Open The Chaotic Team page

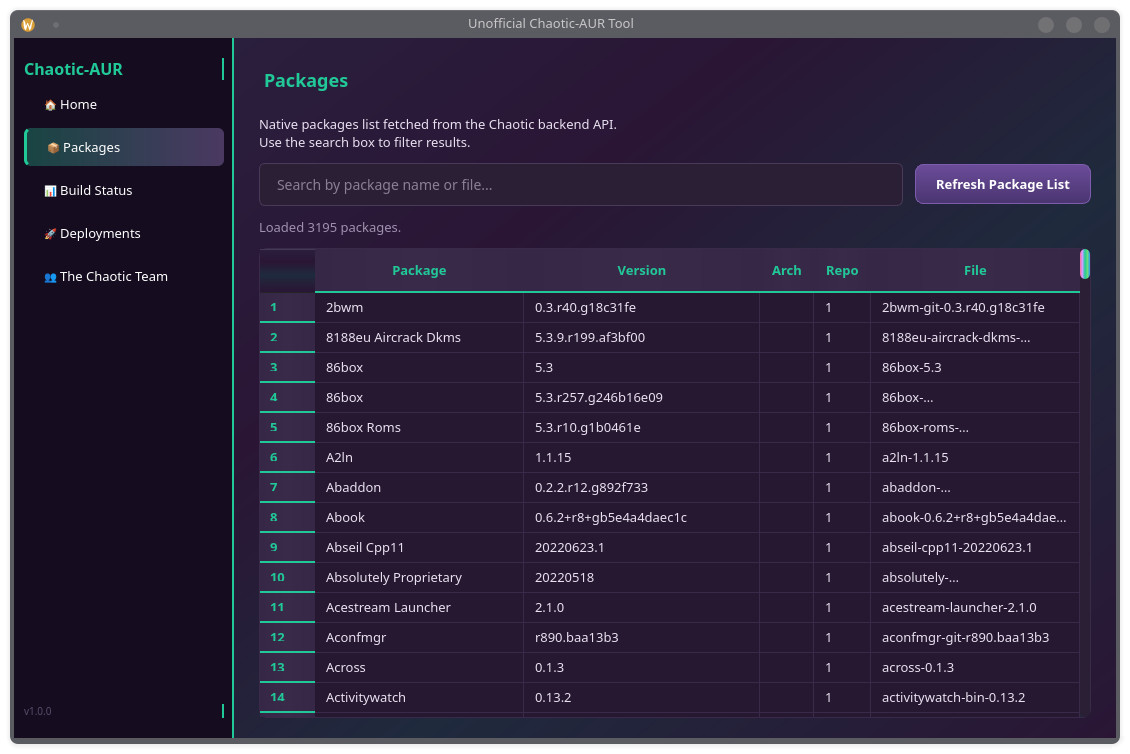(x=113, y=277)
